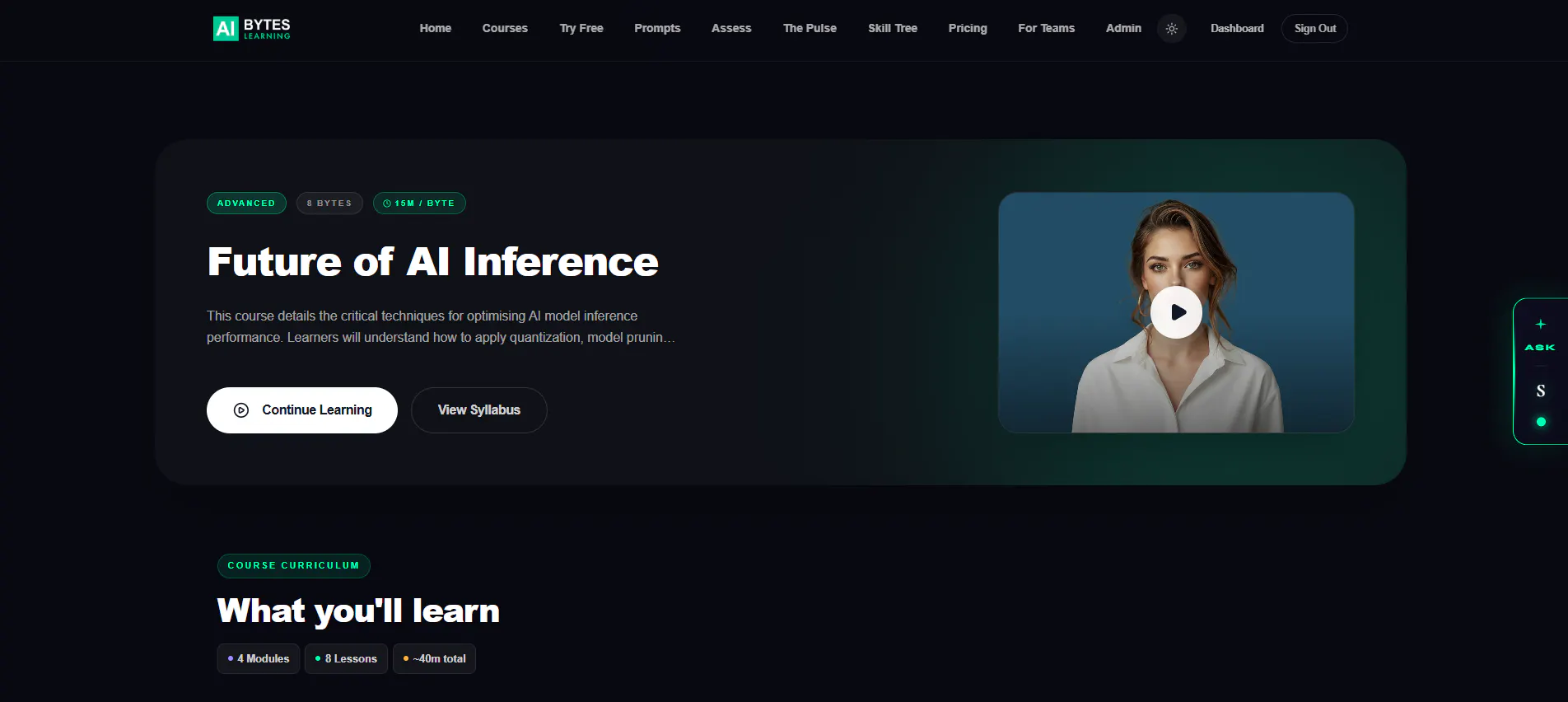Open the Admin nav item
The width and height of the screenshot is (1568, 702).
tap(1123, 28)
